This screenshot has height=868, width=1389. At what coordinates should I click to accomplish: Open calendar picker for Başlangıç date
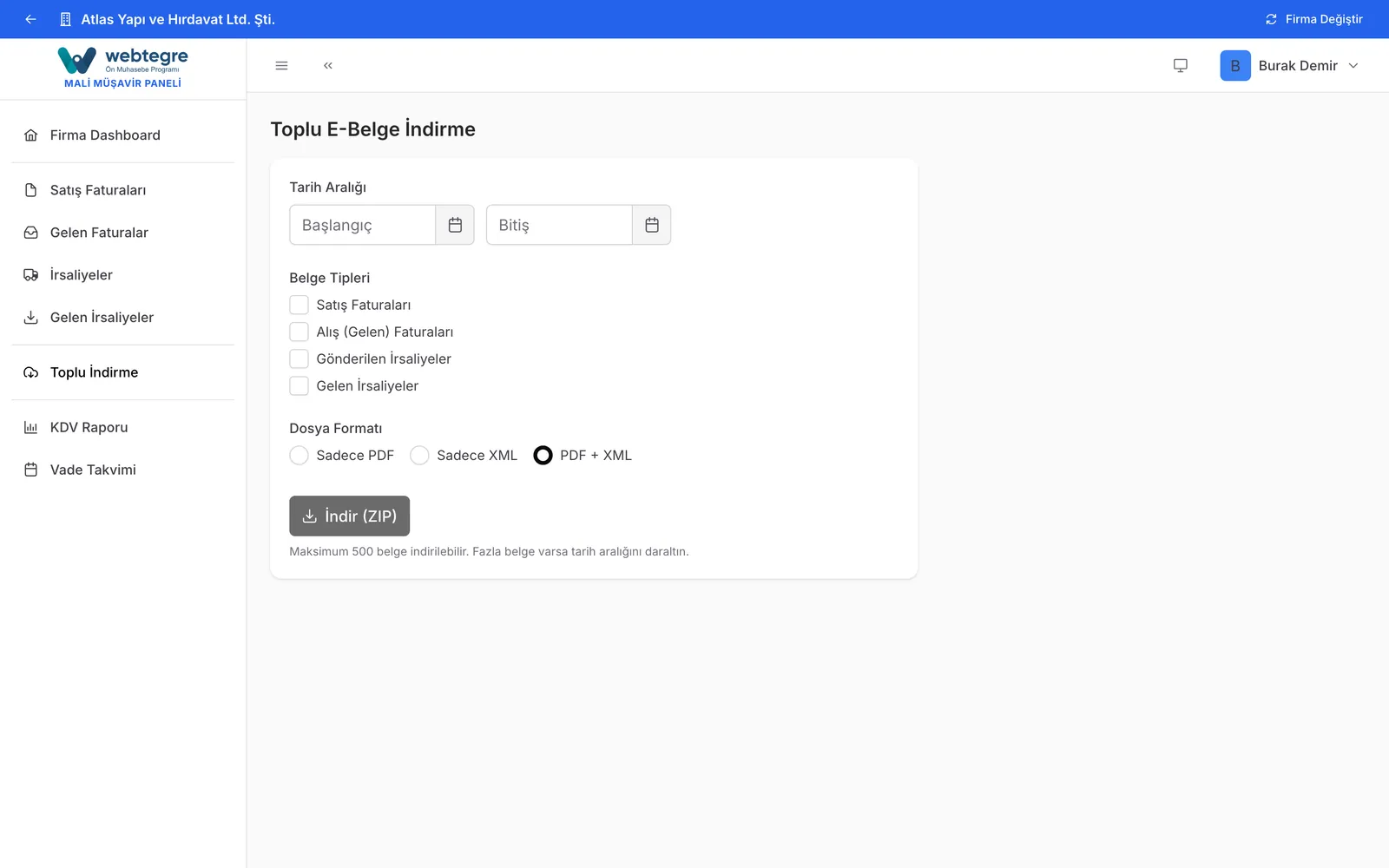(455, 225)
